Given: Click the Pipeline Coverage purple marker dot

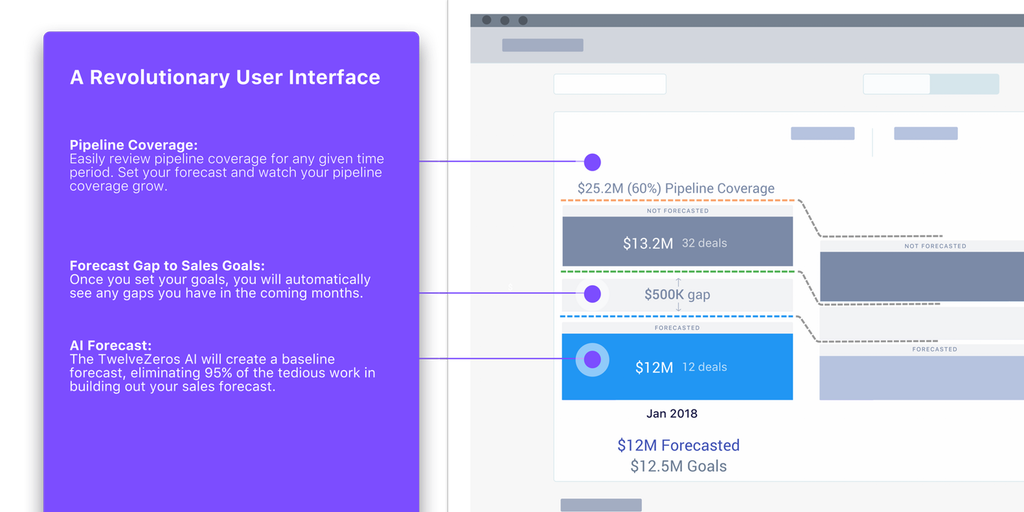Looking at the screenshot, I should click(x=592, y=162).
